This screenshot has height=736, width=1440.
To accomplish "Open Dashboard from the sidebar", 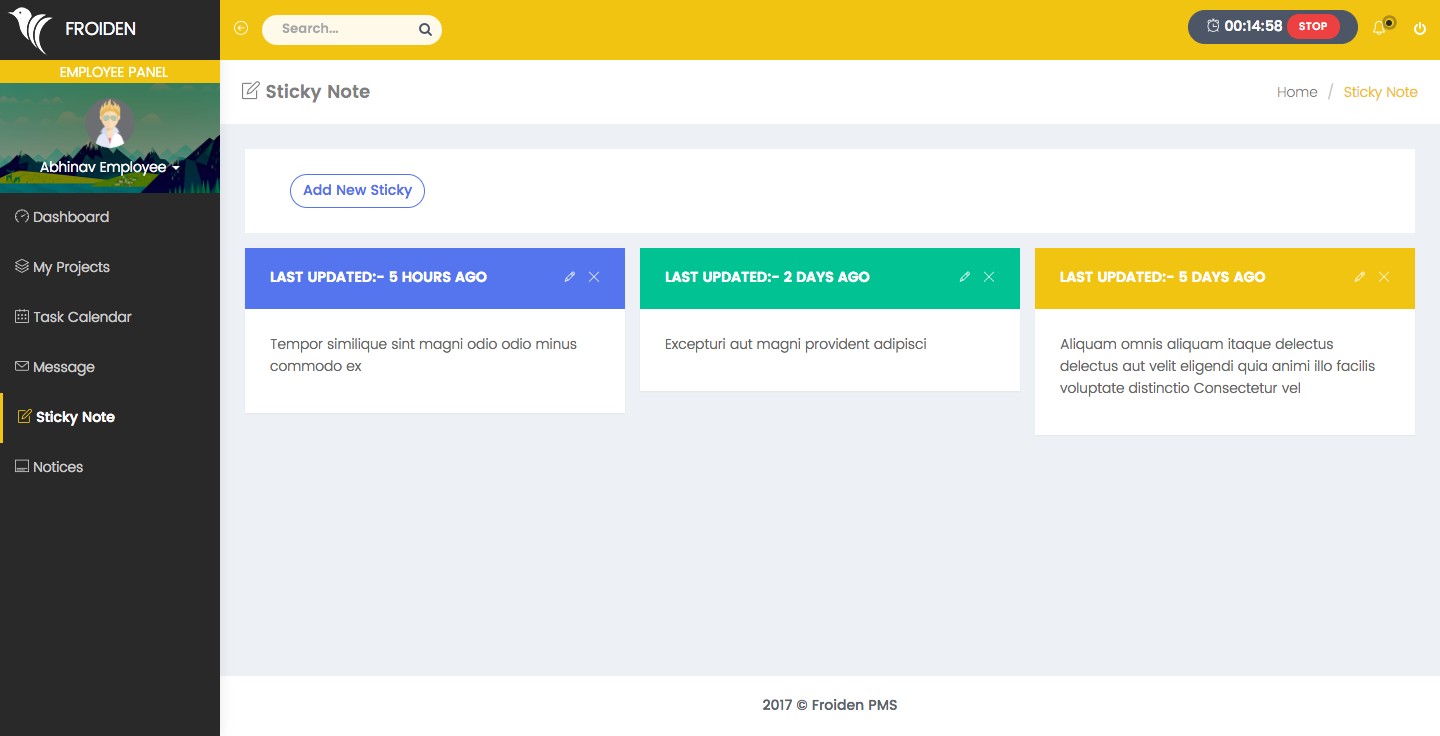I will [70, 217].
